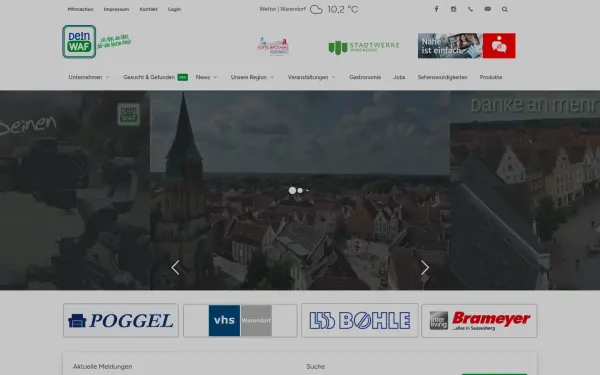The height and width of the screenshot is (375, 600).
Task: Open the search magnifier icon
Action: click(505, 9)
